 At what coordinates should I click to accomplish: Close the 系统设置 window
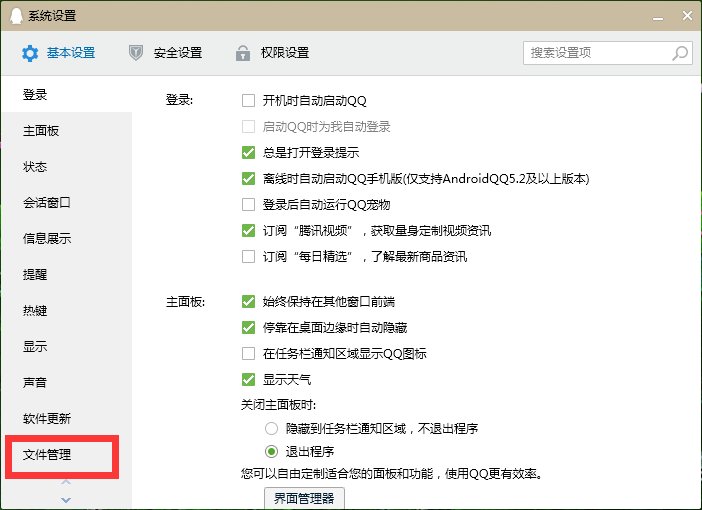[687, 16]
